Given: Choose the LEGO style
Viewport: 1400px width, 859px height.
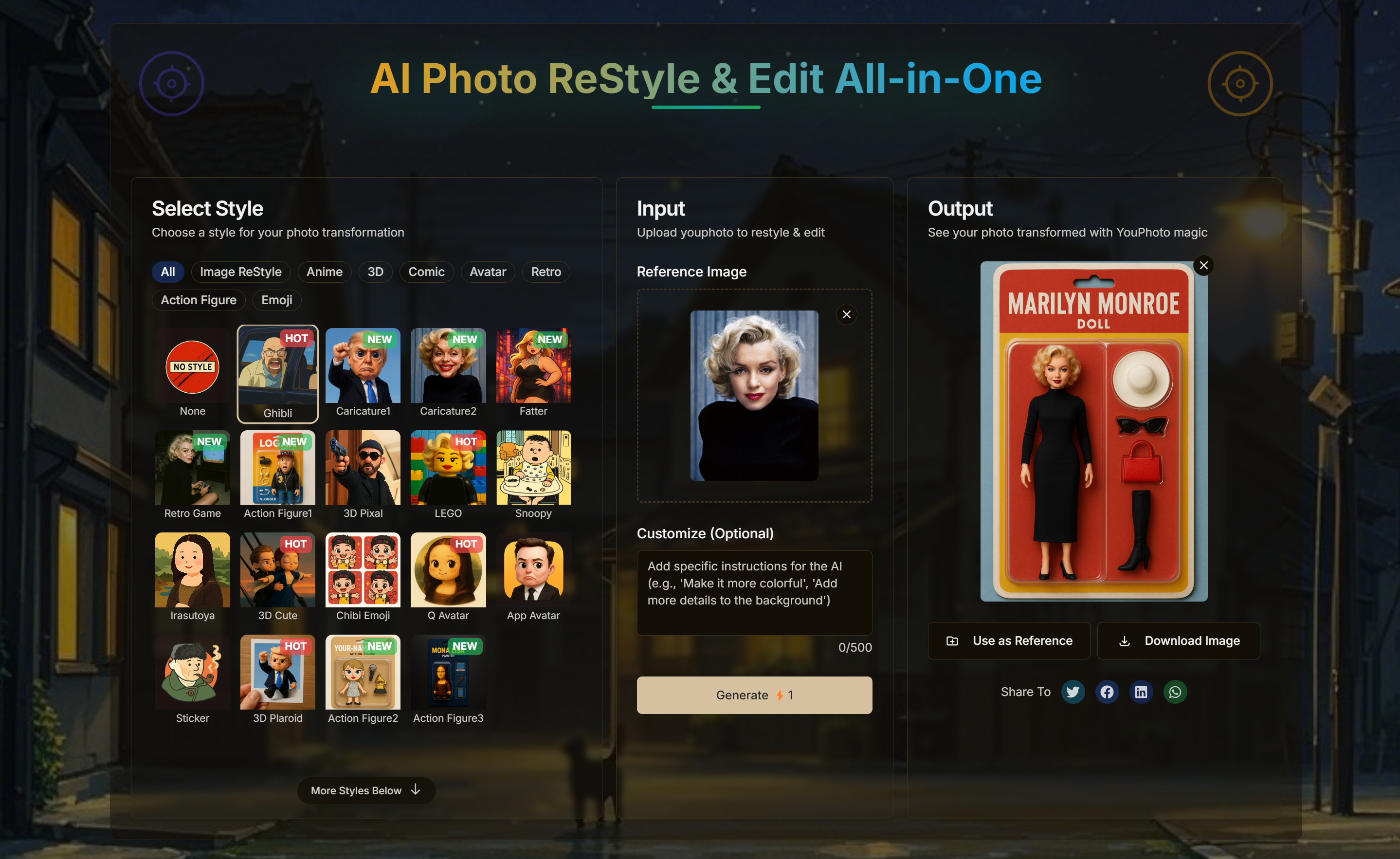Looking at the screenshot, I should coord(448,475).
